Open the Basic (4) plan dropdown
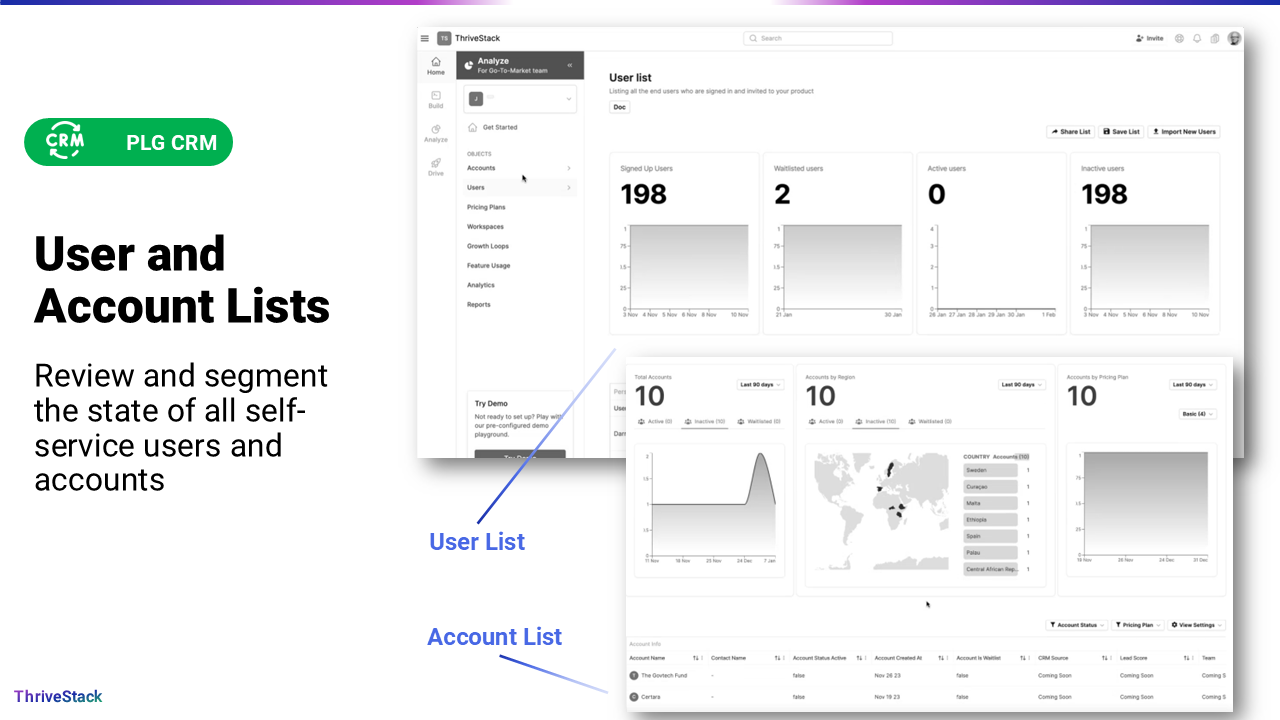The image size is (1280, 720). coord(1198,413)
